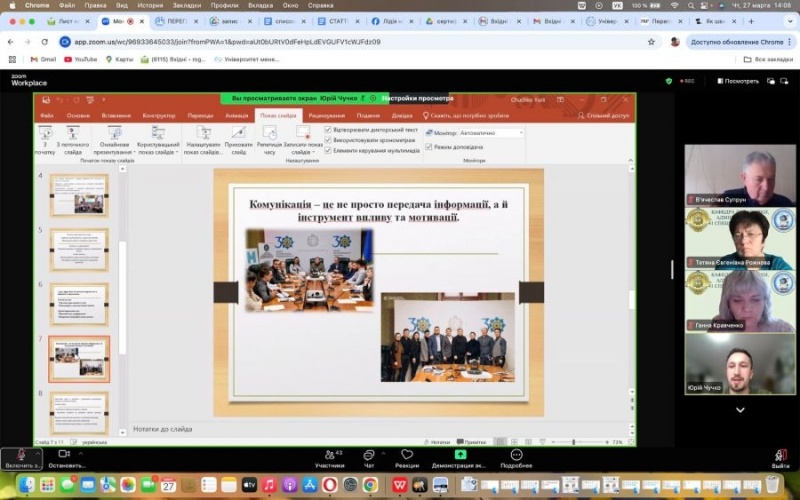Toggle Використовувати хронометраж checkbox

point(328,140)
